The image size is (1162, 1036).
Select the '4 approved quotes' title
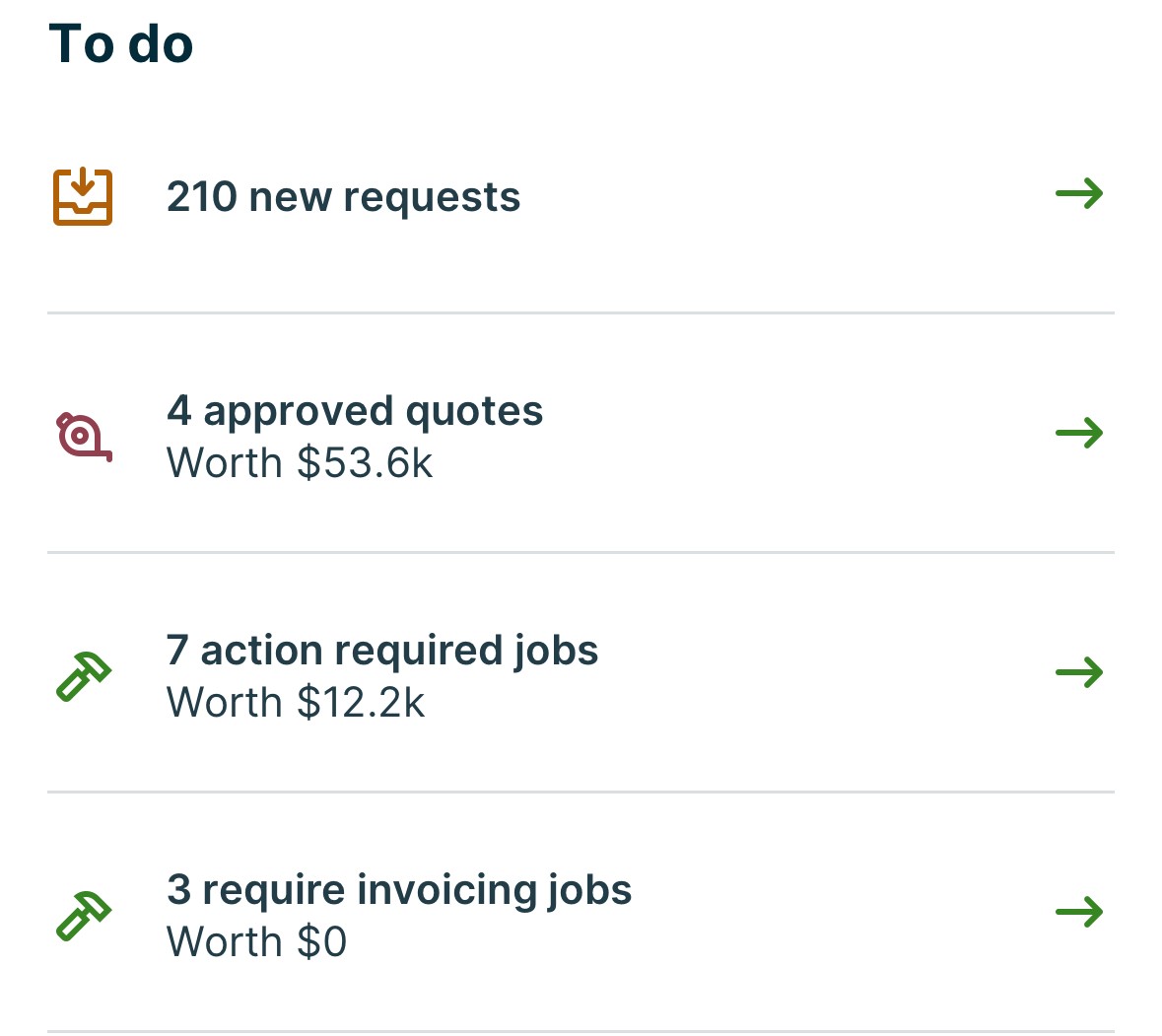click(x=355, y=411)
